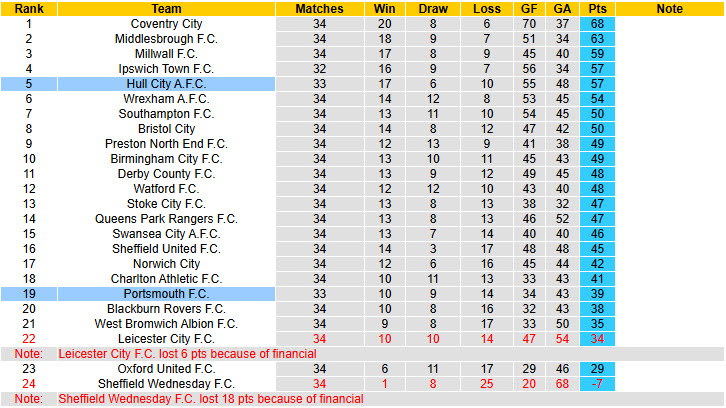Click Coventry City's 68 points cell
726x408 pixels.
point(598,23)
